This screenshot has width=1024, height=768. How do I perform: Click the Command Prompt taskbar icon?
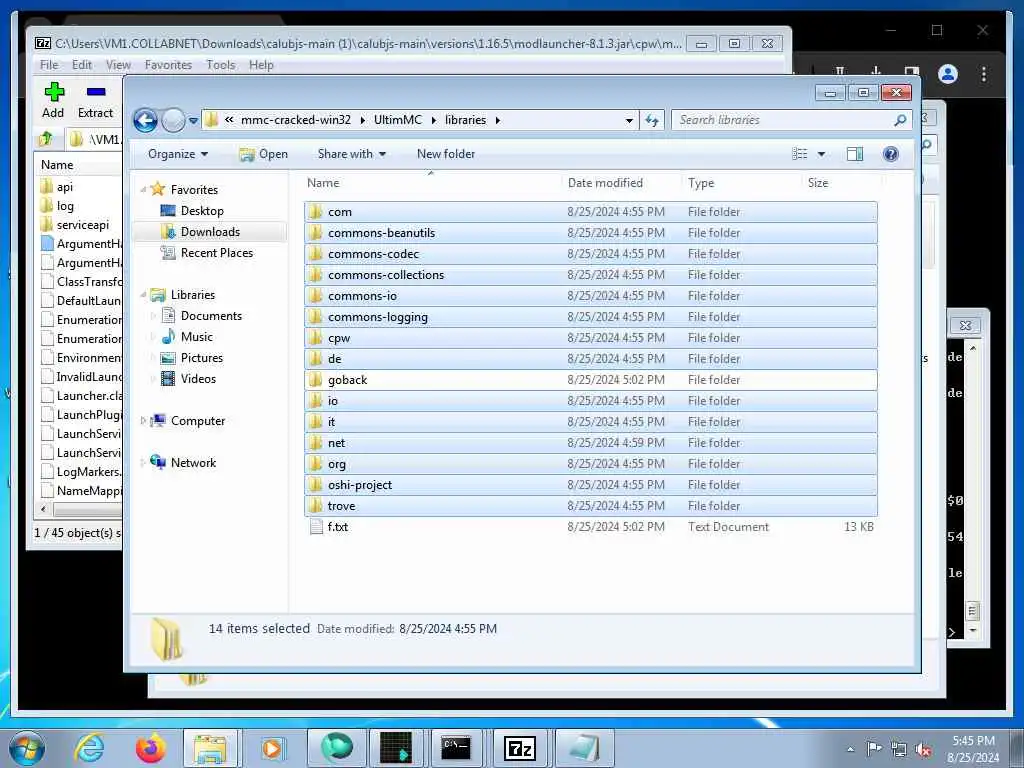[456, 748]
